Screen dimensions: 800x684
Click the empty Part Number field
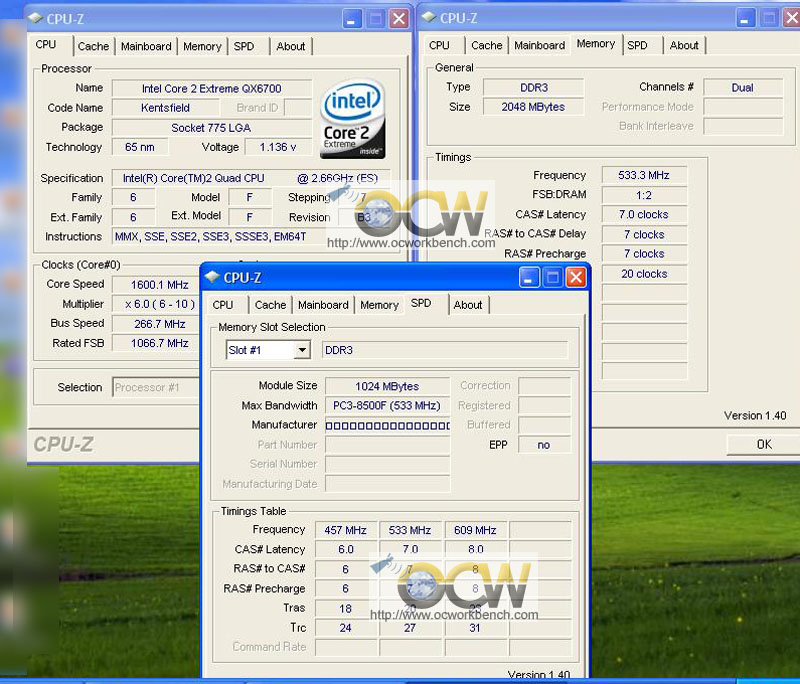[x=388, y=445]
